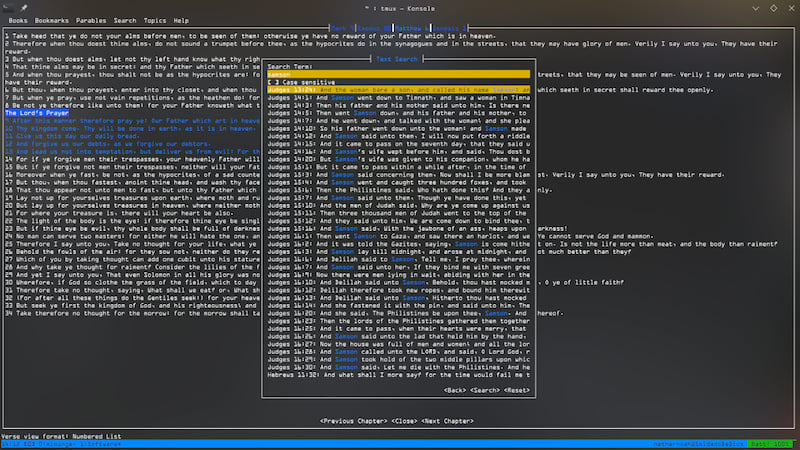Select the Judges 14:7 search result
The width and height of the screenshot is (800, 450).
(398, 121)
